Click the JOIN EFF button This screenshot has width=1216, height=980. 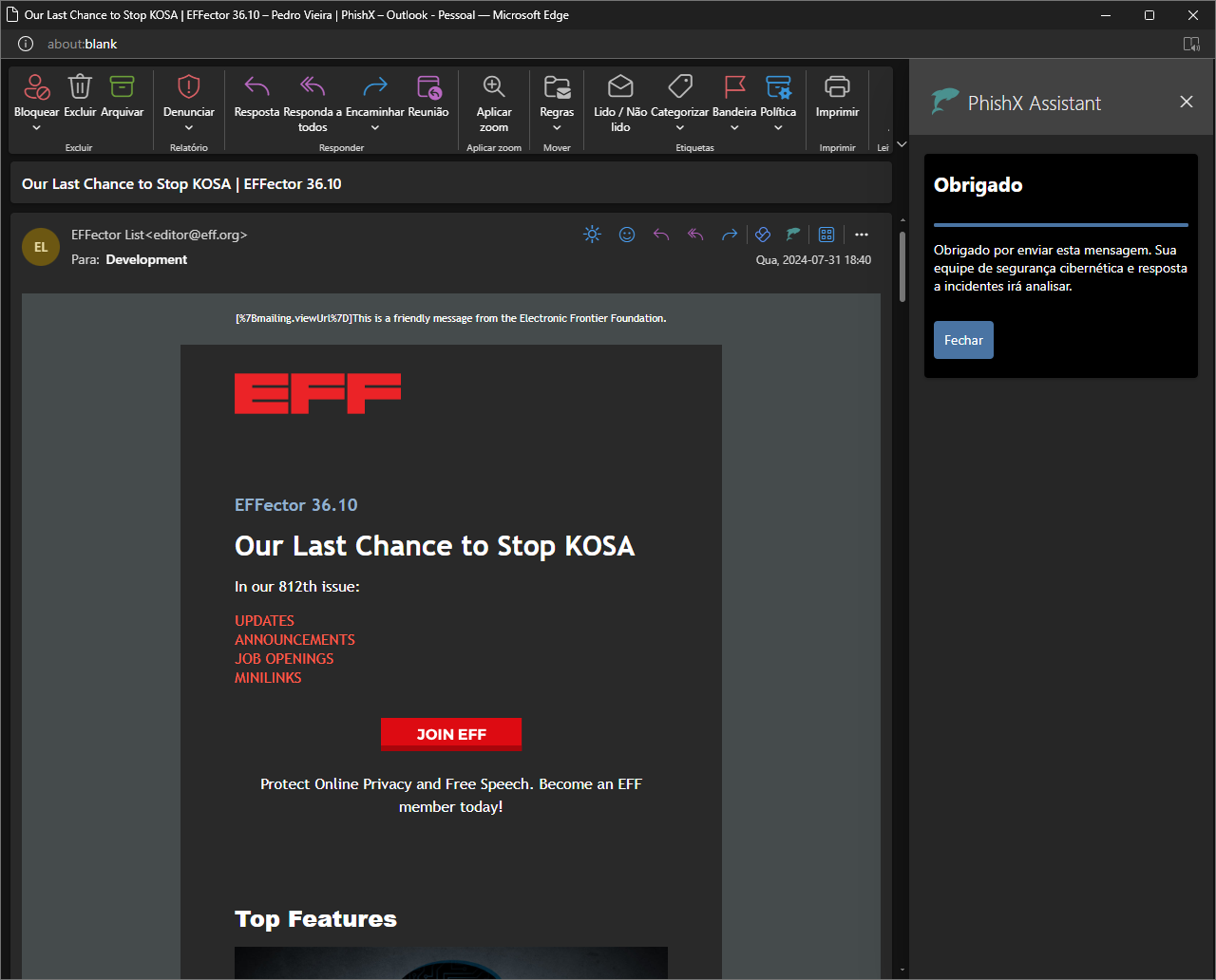[x=451, y=734]
